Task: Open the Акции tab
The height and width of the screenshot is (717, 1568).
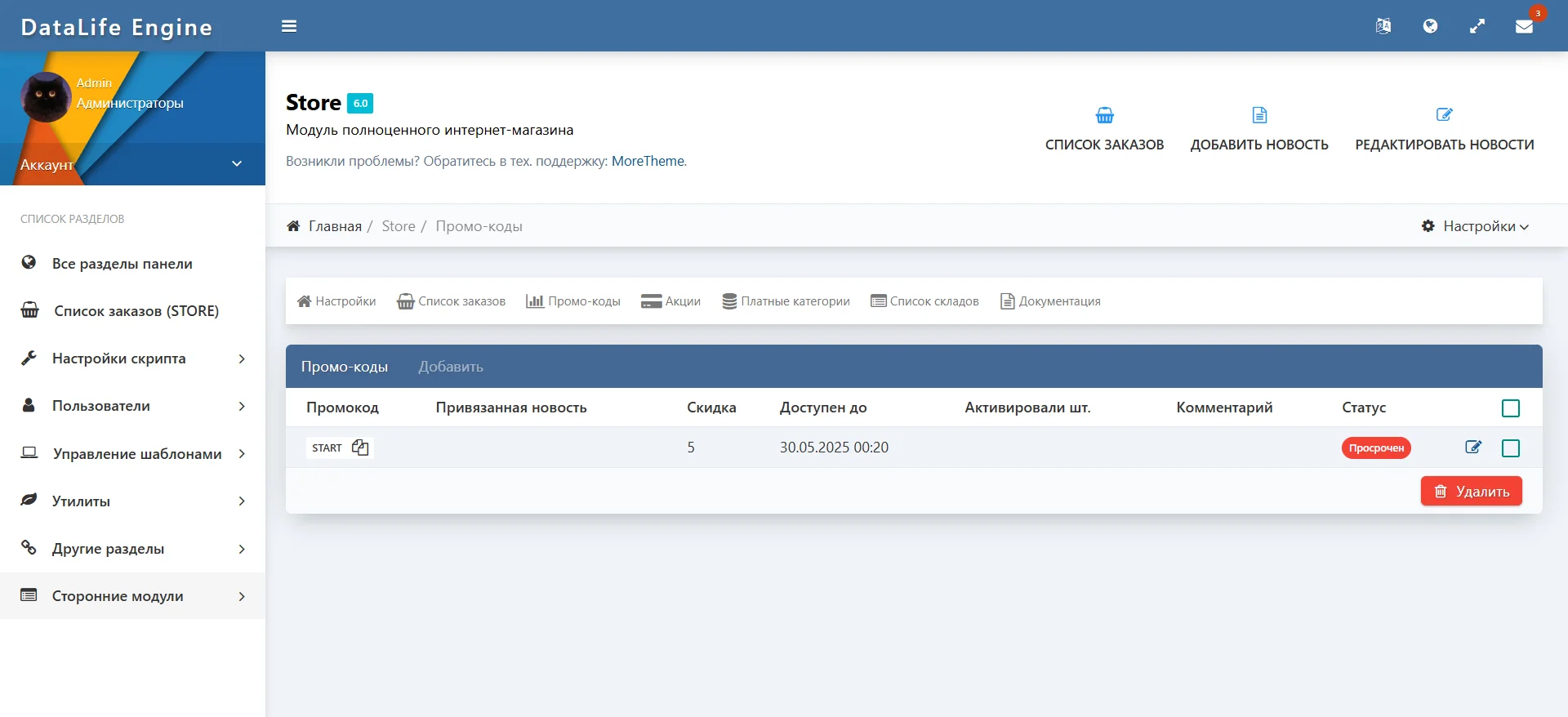Action: point(670,301)
